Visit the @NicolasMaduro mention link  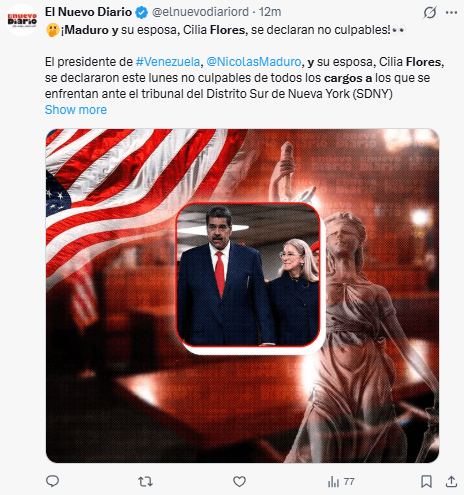tap(254, 62)
